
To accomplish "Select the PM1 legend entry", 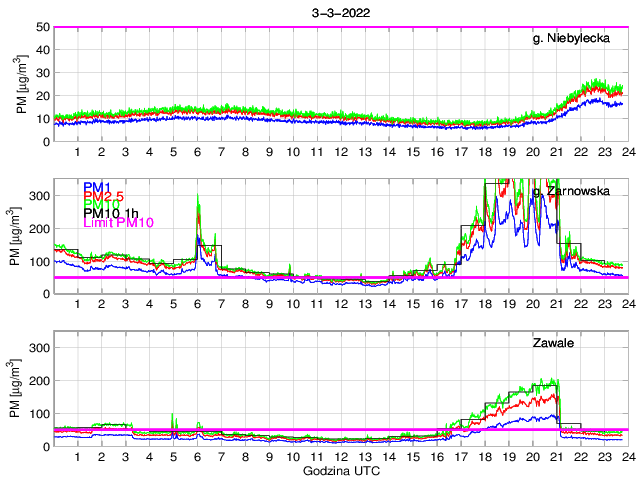I will [x=97, y=187].
